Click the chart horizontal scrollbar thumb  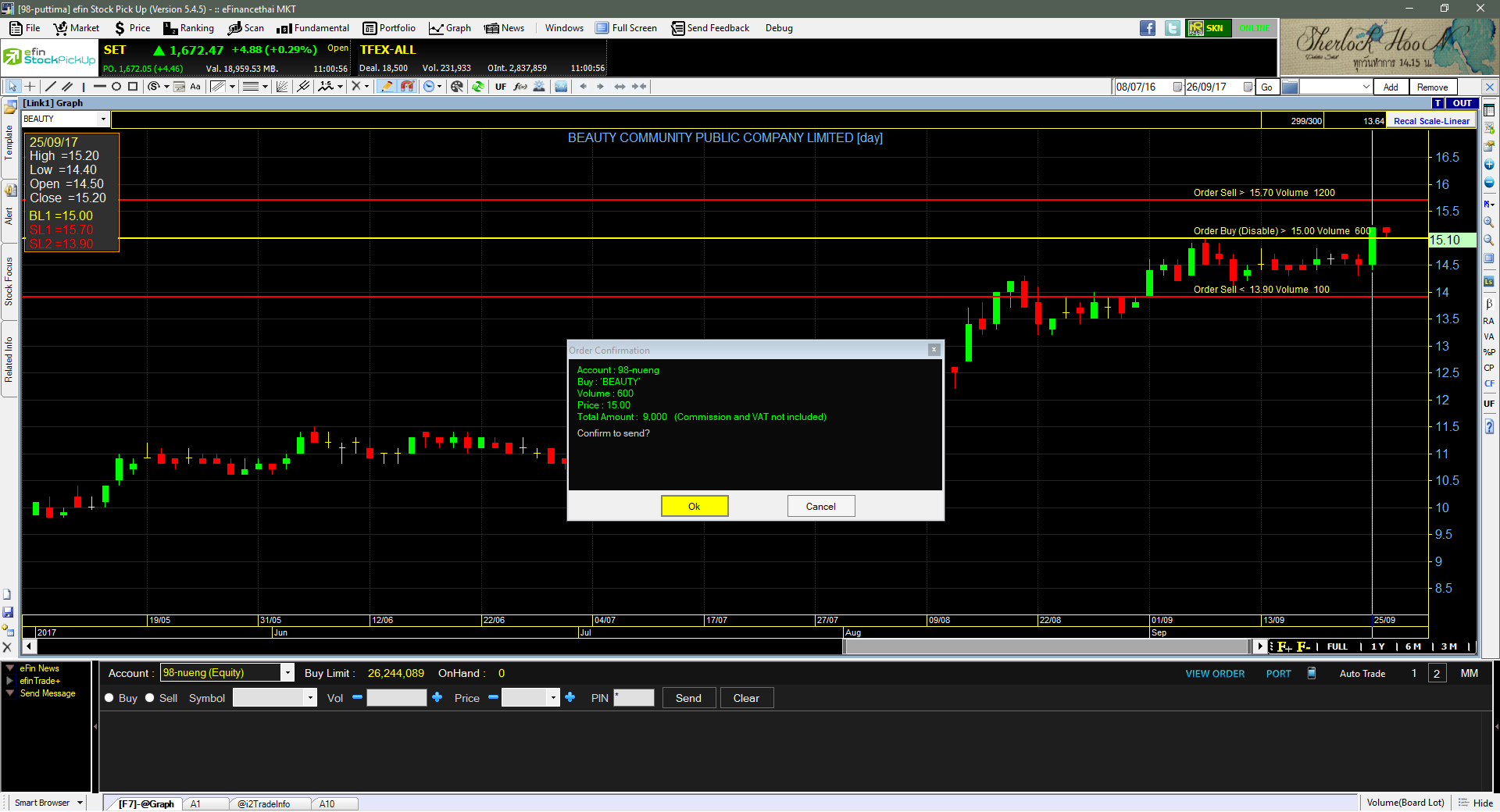1048,646
